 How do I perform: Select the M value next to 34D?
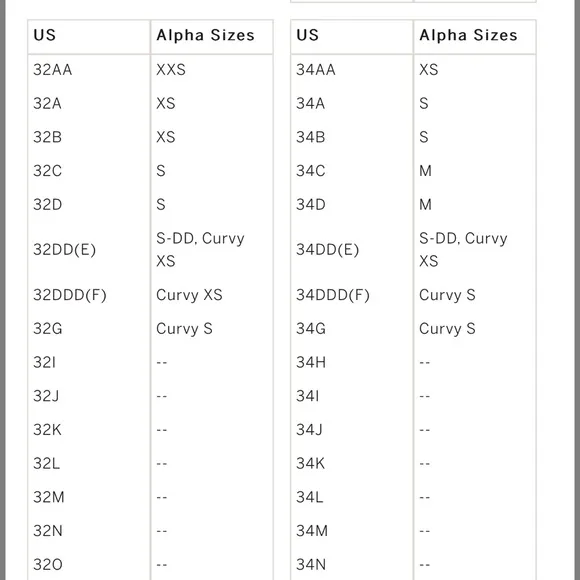(425, 205)
